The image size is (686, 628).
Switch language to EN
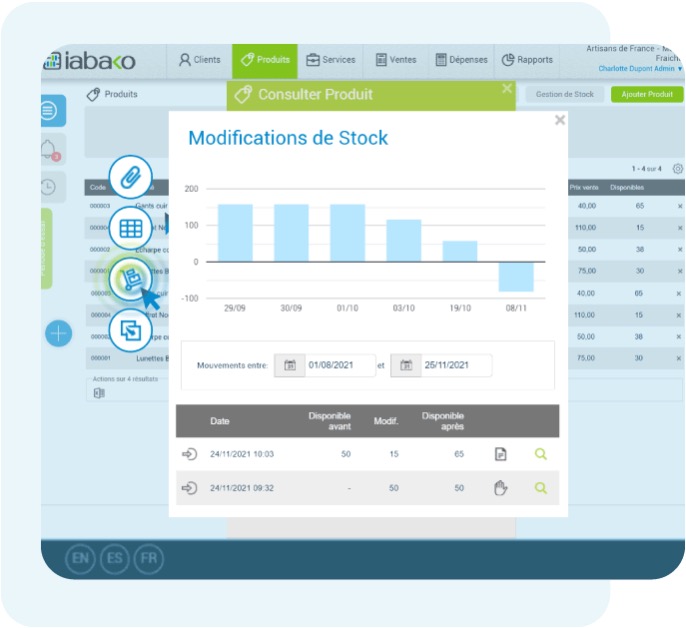click(x=80, y=558)
